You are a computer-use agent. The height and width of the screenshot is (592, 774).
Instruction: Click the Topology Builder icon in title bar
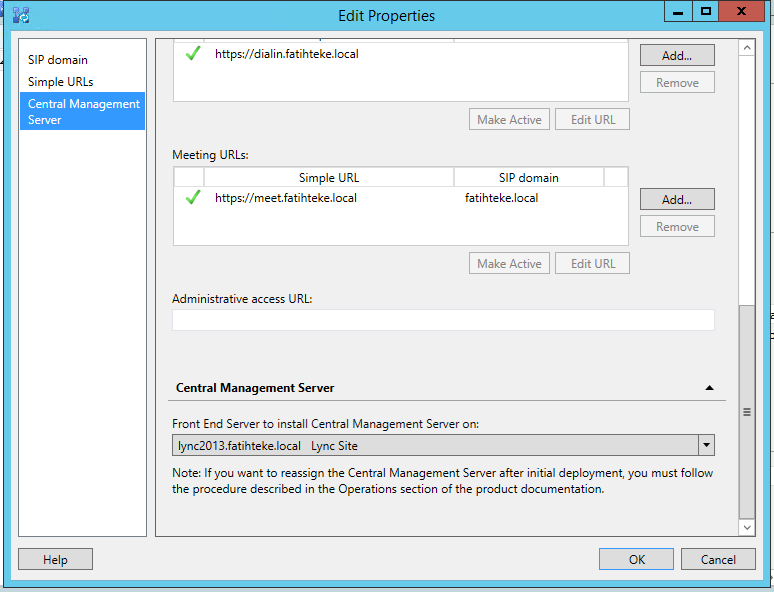point(21,15)
